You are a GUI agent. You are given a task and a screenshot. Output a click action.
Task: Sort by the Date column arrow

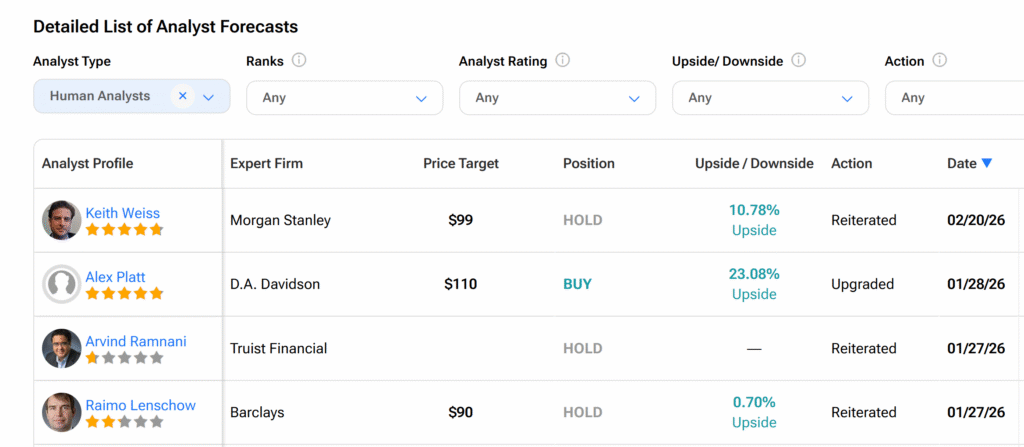click(987, 163)
